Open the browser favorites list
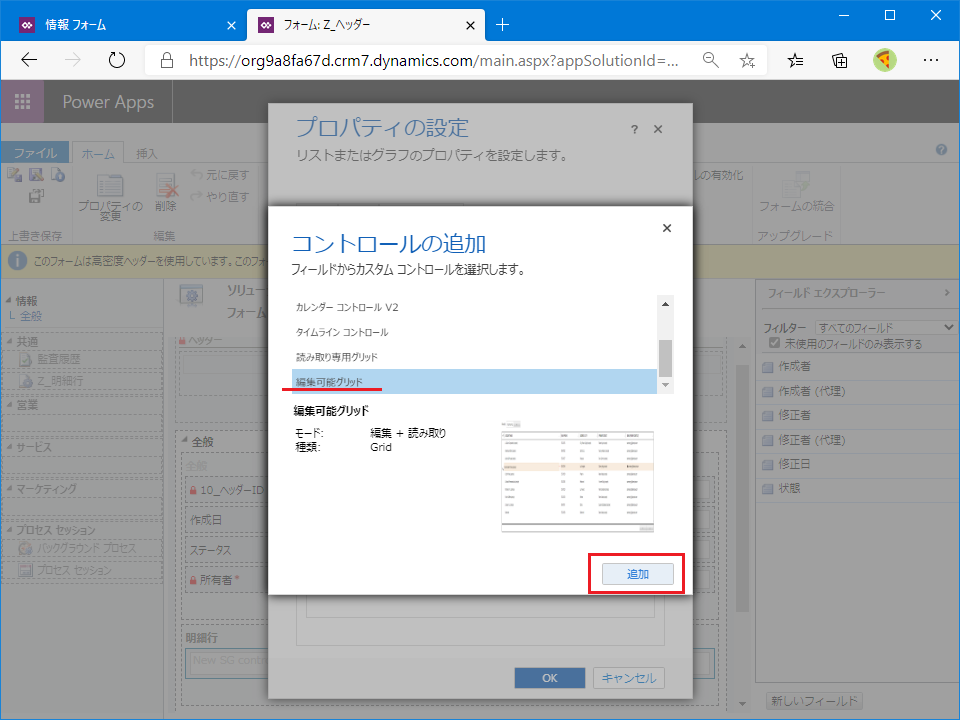 point(795,60)
